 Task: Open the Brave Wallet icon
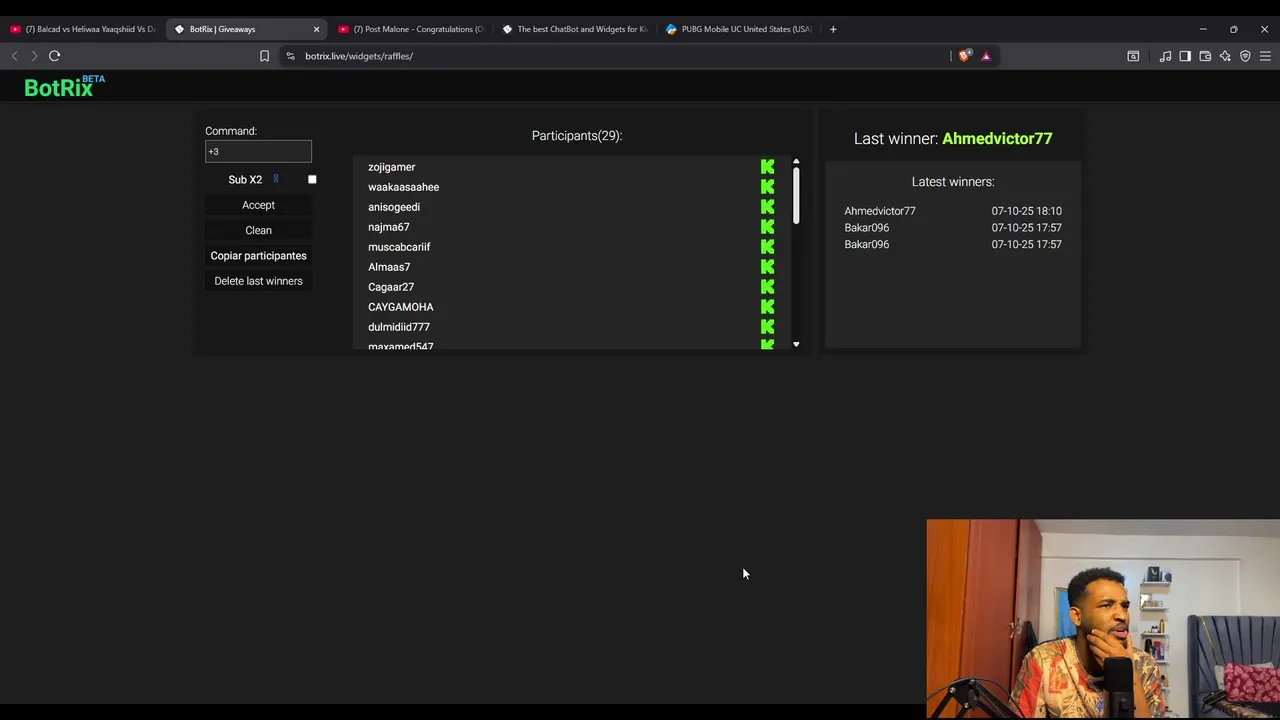(x=1205, y=56)
